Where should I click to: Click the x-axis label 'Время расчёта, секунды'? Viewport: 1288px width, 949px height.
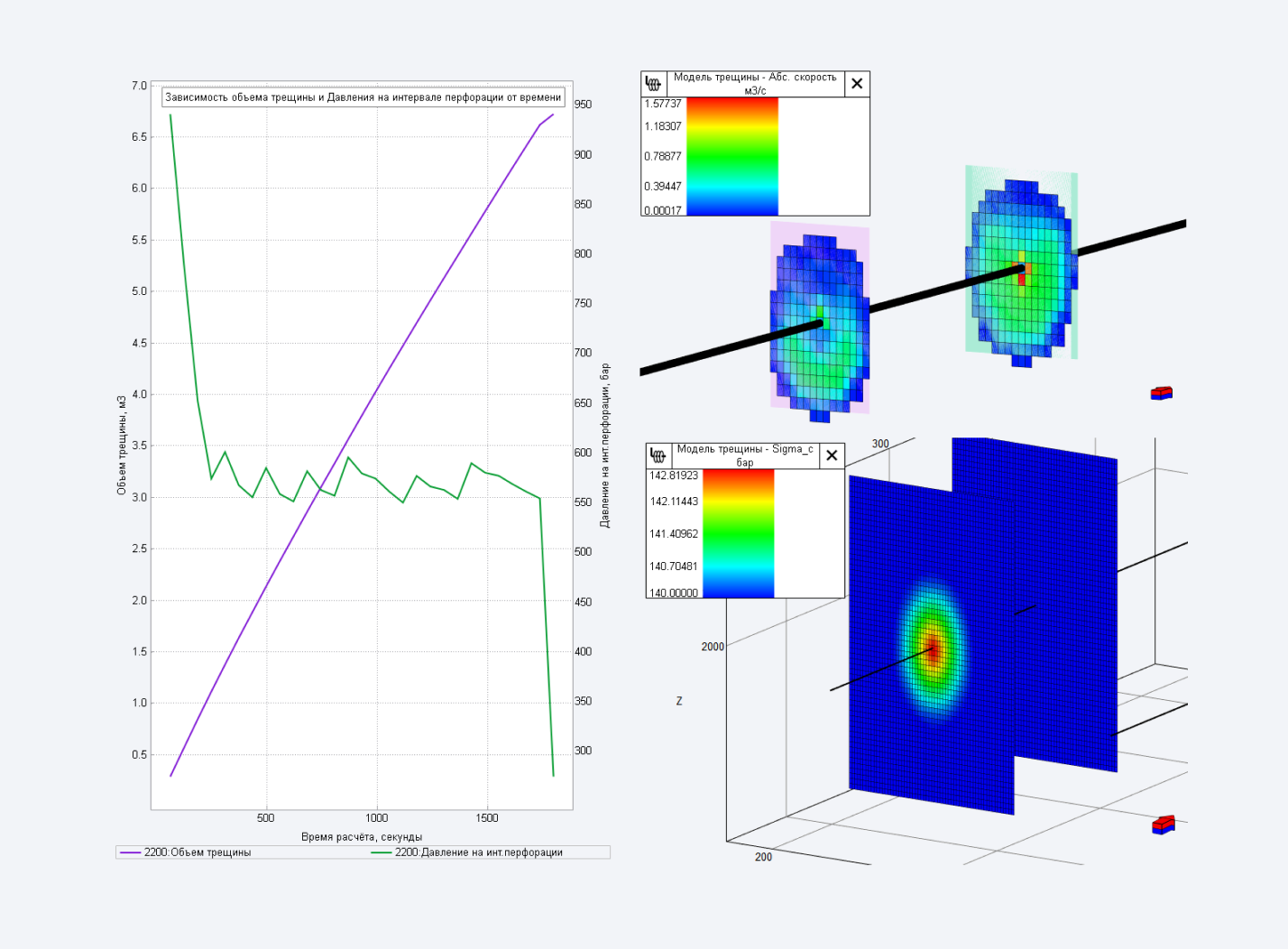362,837
